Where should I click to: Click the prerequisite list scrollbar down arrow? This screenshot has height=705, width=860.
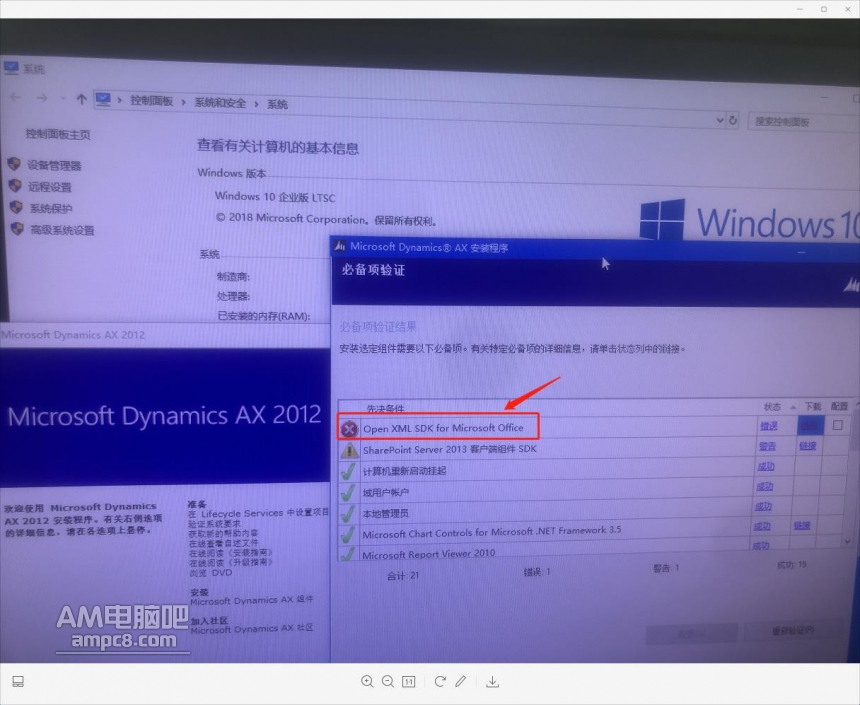point(847,542)
